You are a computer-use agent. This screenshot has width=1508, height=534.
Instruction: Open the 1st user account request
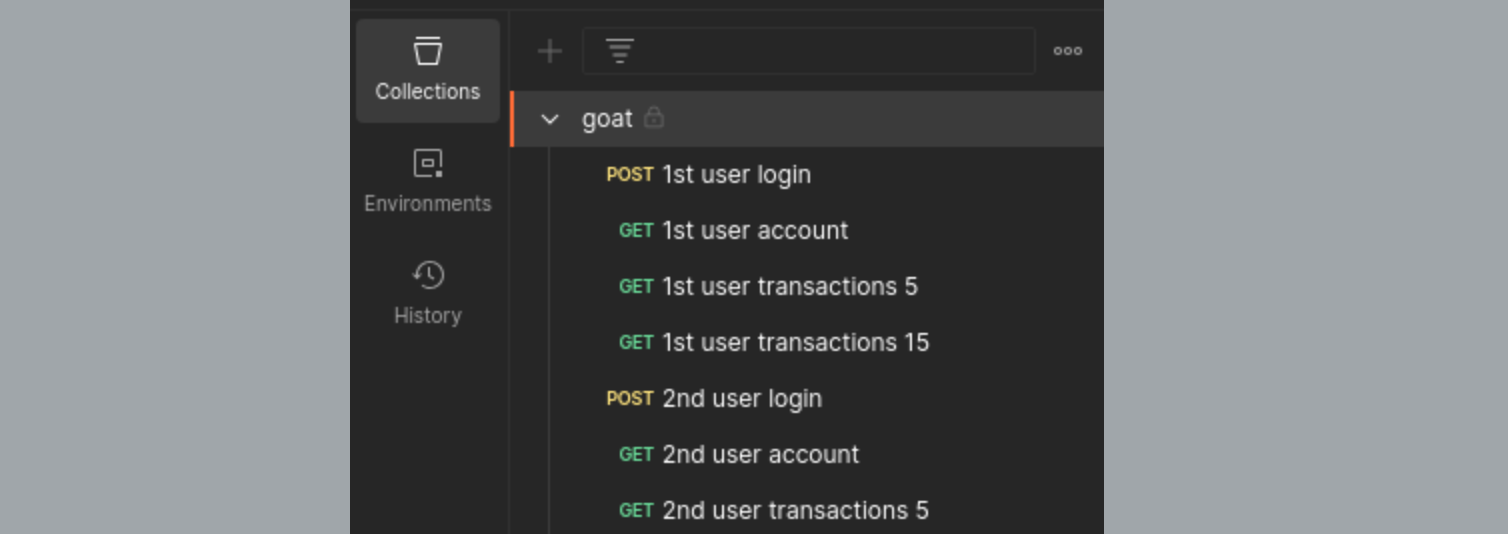point(755,231)
